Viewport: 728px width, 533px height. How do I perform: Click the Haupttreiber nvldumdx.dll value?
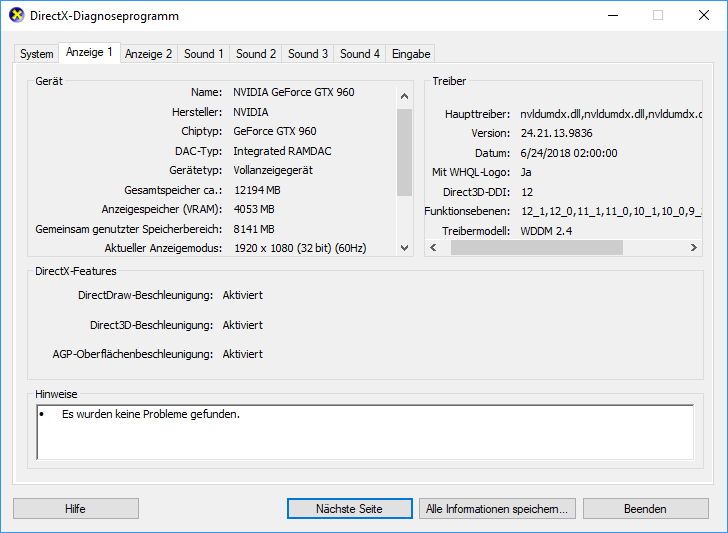tap(611, 114)
